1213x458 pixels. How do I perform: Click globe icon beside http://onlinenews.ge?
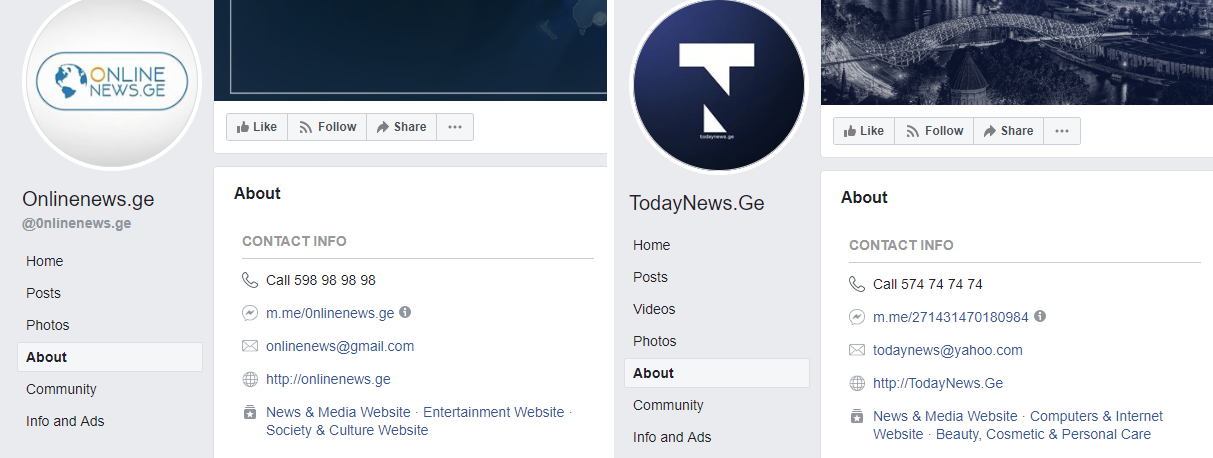[x=250, y=379]
